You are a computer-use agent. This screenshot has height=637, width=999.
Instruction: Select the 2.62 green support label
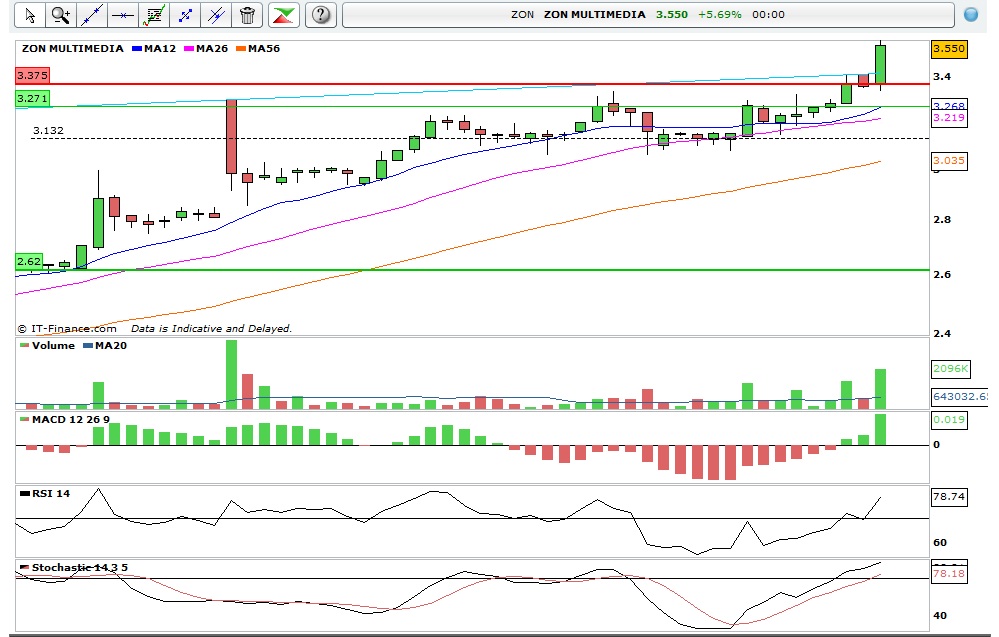[29, 261]
